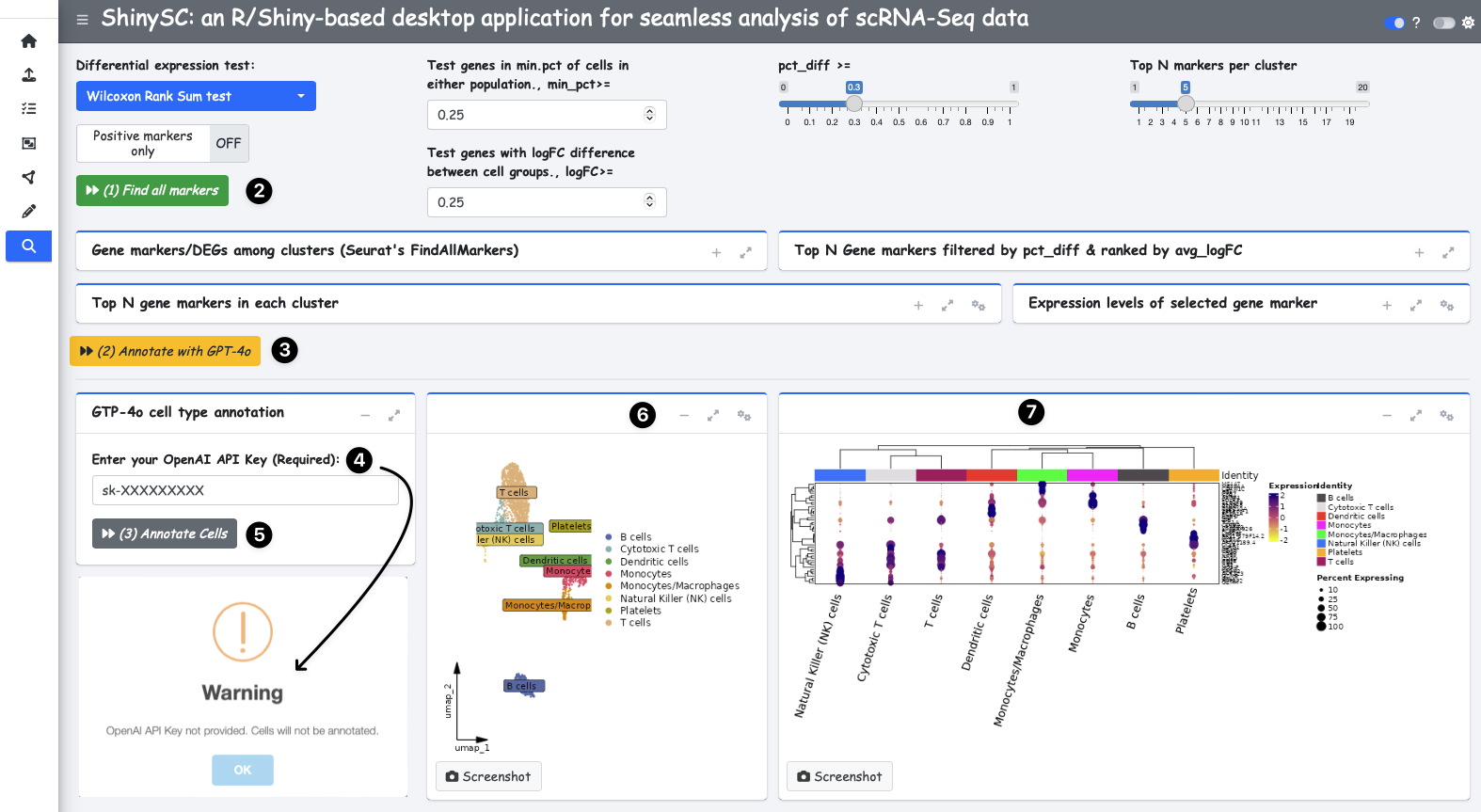The width and height of the screenshot is (1481, 812).
Task: Click Annotate with GPT-4o button
Action: [166, 351]
